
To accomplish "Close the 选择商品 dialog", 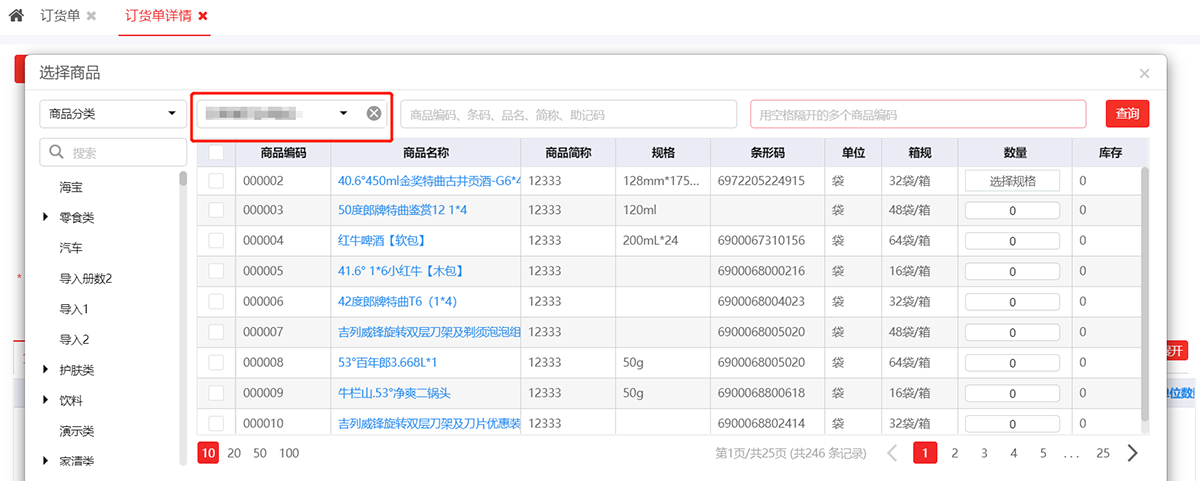I will [1144, 73].
